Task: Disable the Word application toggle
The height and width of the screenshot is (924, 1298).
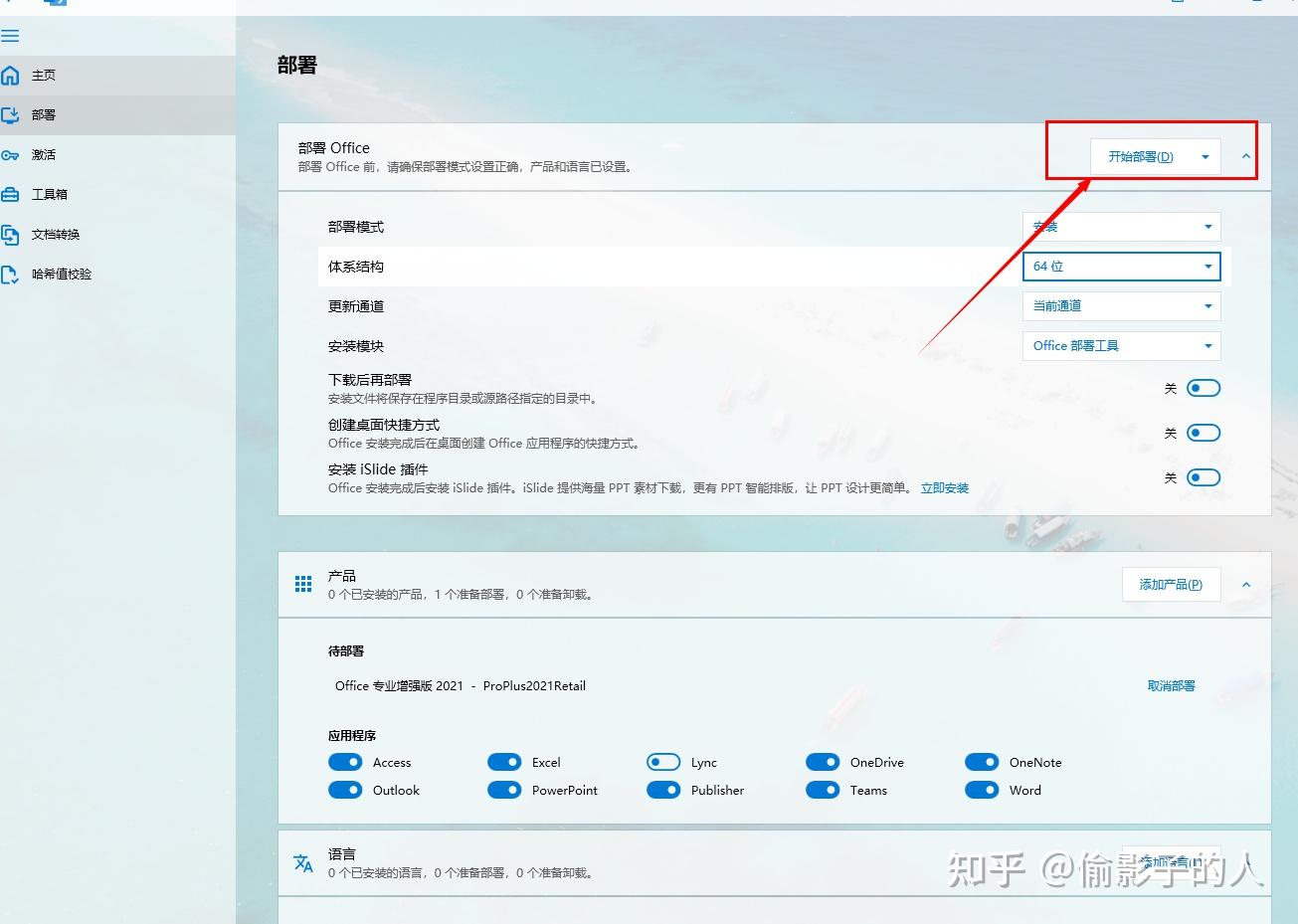Action: tap(982, 790)
